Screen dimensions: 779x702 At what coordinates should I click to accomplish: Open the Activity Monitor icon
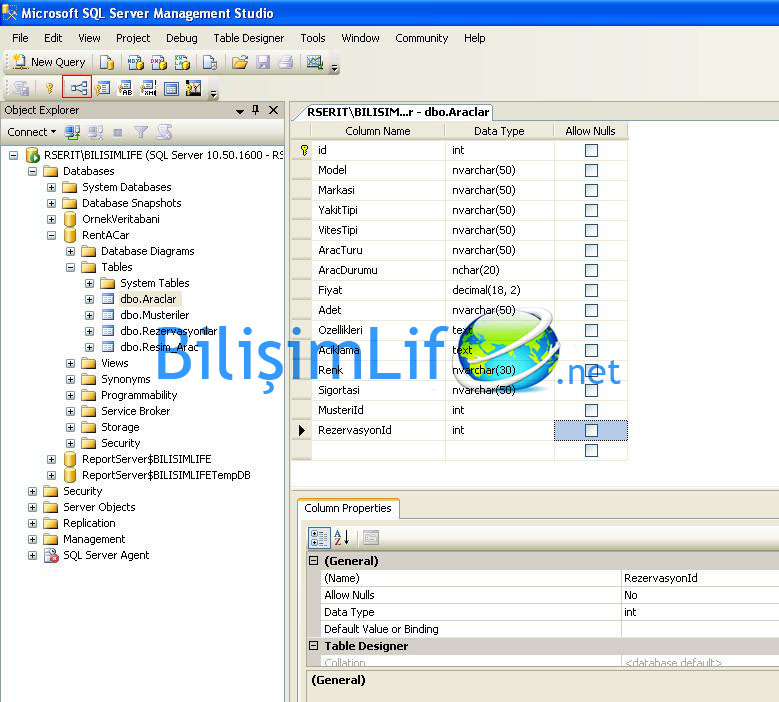click(314, 63)
